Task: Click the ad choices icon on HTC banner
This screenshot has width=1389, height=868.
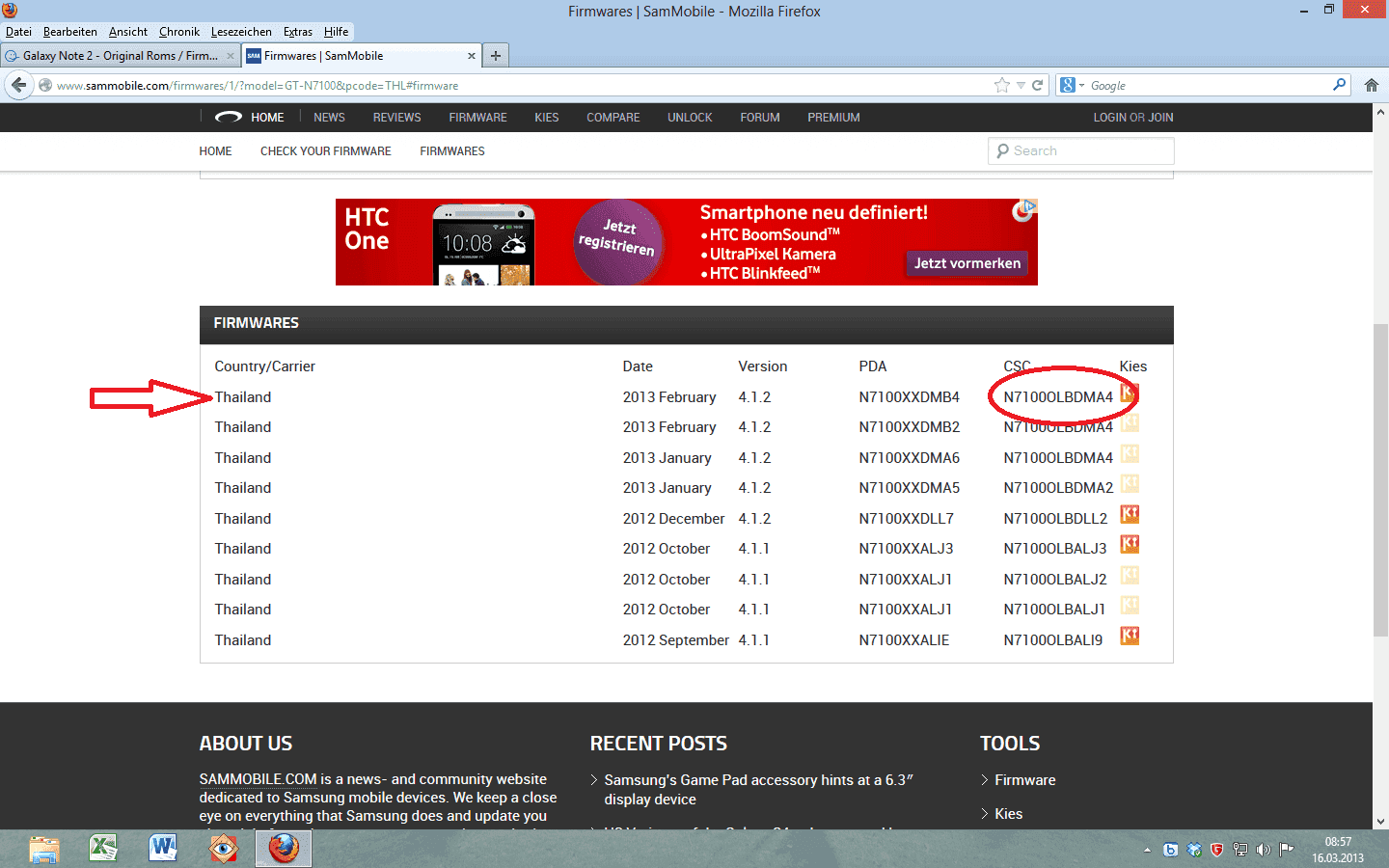Action: [1030, 205]
